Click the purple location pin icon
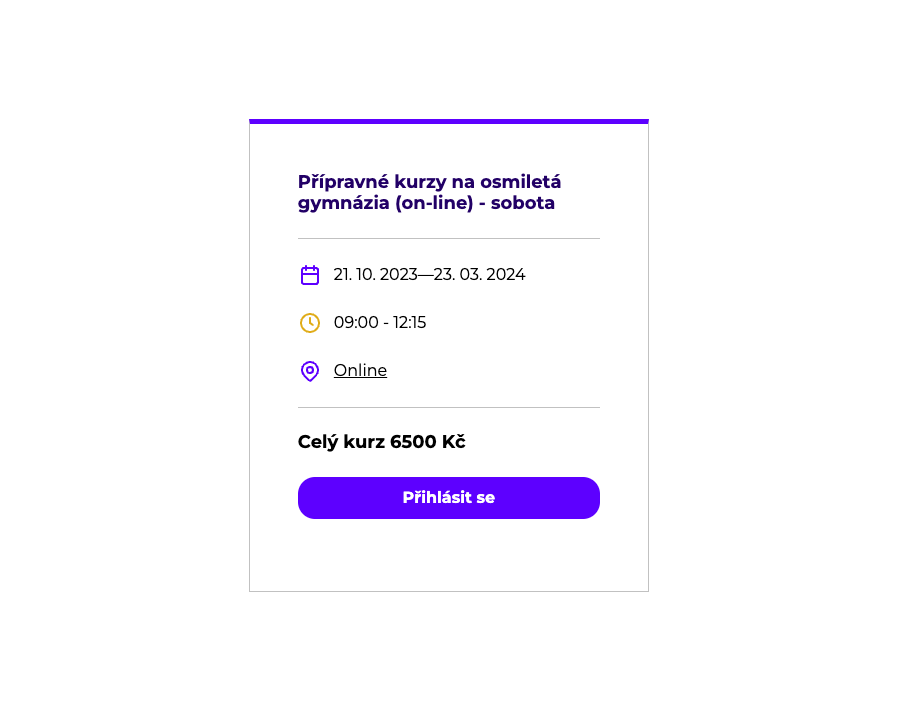This screenshot has width=900, height=720. tap(310, 371)
